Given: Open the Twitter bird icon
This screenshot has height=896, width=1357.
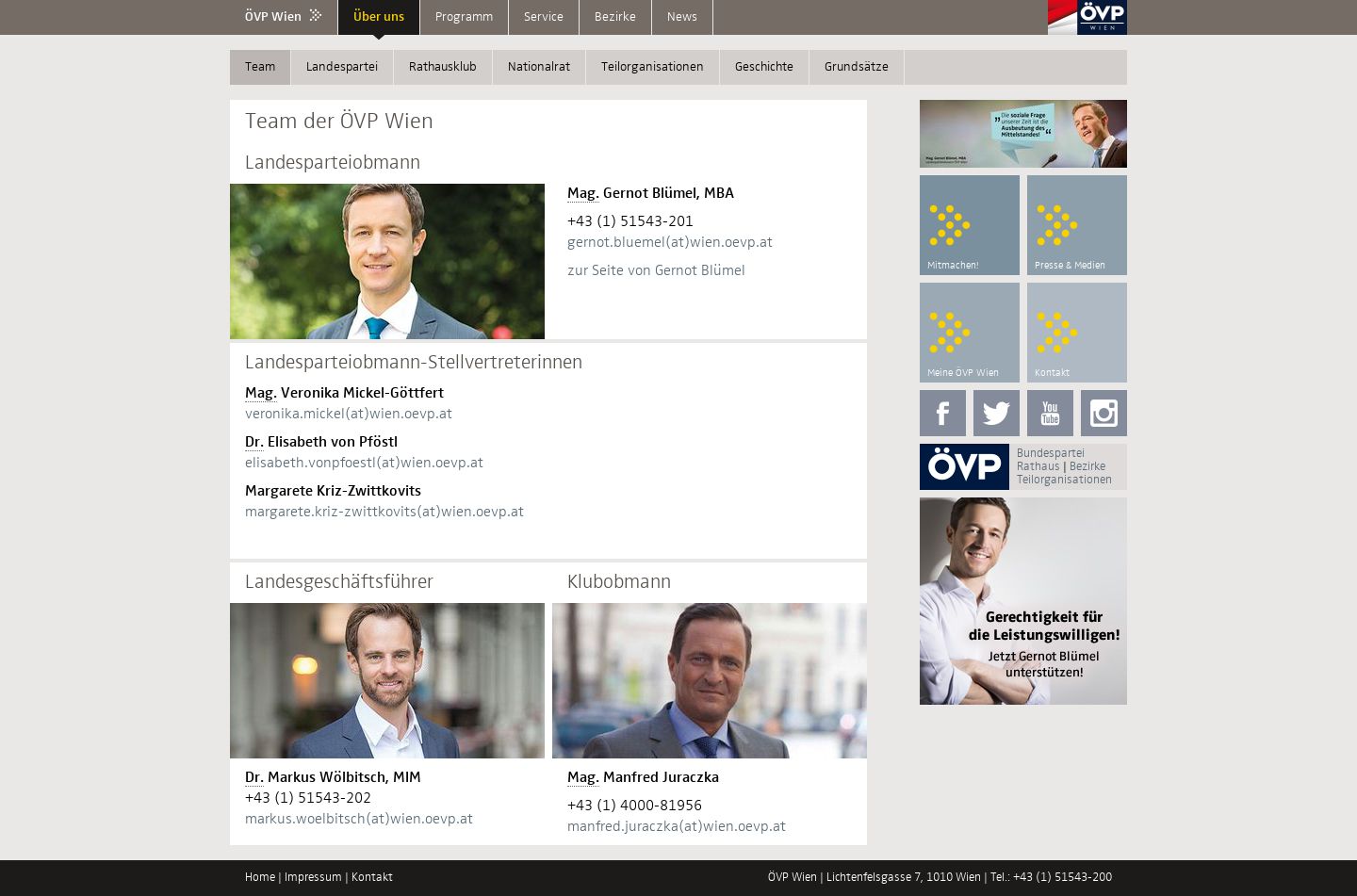Looking at the screenshot, I should tap(996, 413).
